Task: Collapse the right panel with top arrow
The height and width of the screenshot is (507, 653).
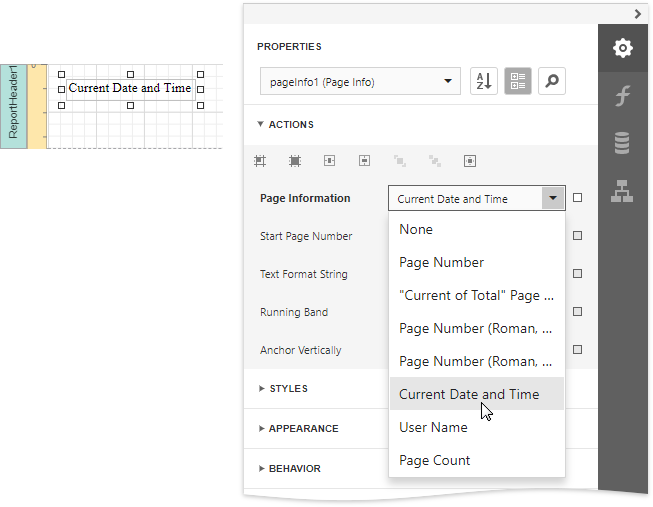Action: 637,13
